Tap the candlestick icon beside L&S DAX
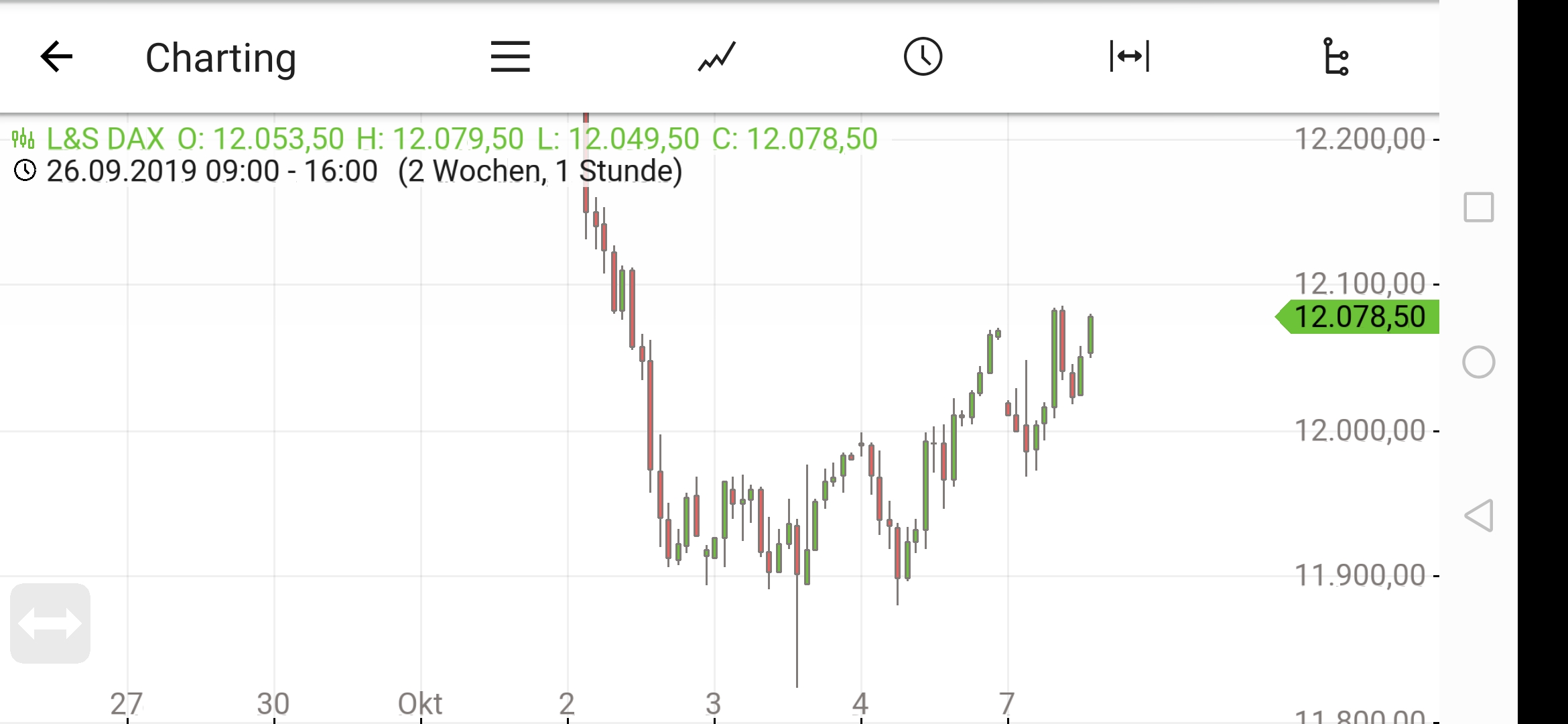This screenshot has height=724, width=1568. coord(24,139)
